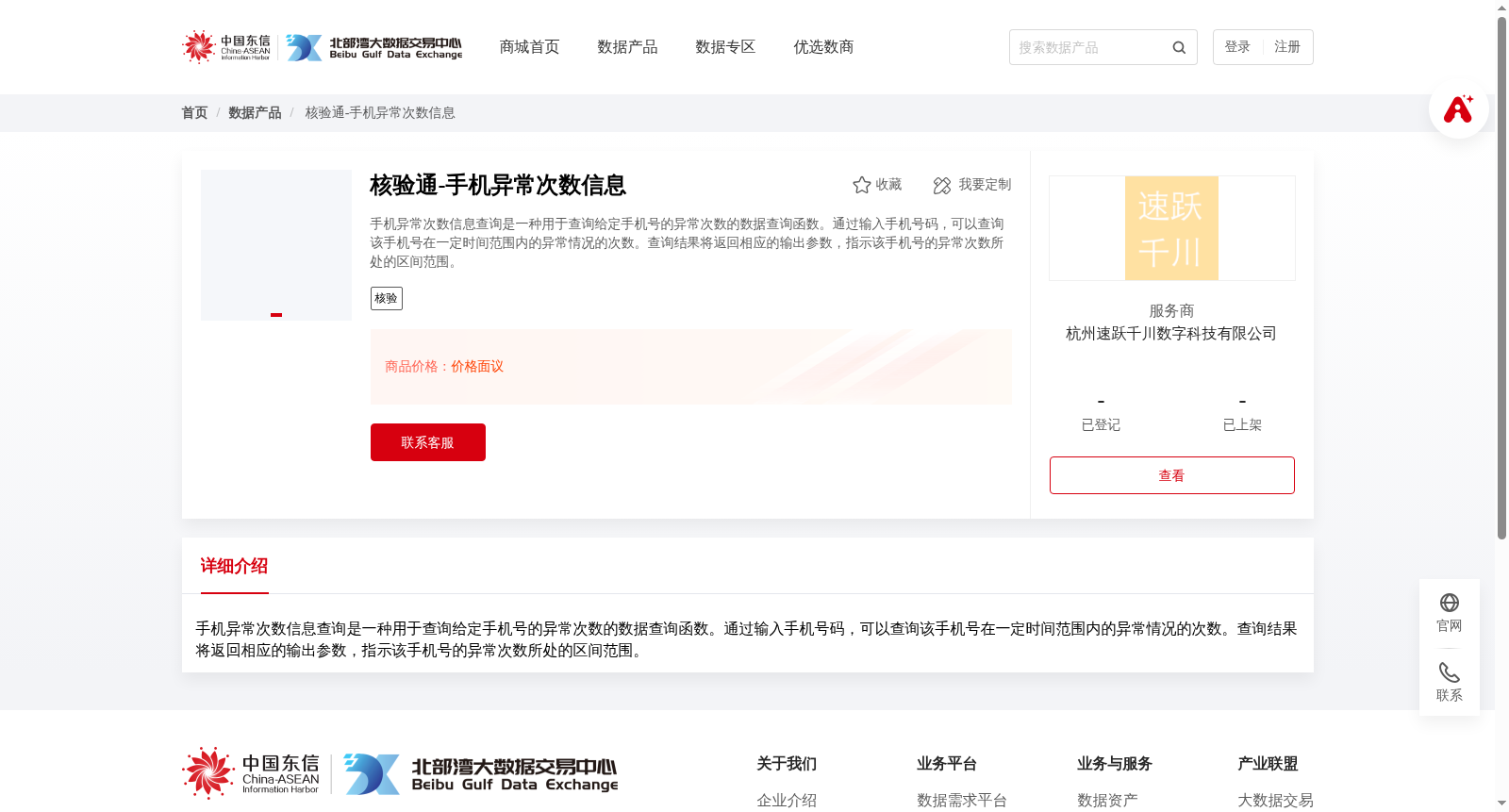Screen dimensions: 1509x812
Task: Click the star favorite icon
Action: (x=862, y=185)
